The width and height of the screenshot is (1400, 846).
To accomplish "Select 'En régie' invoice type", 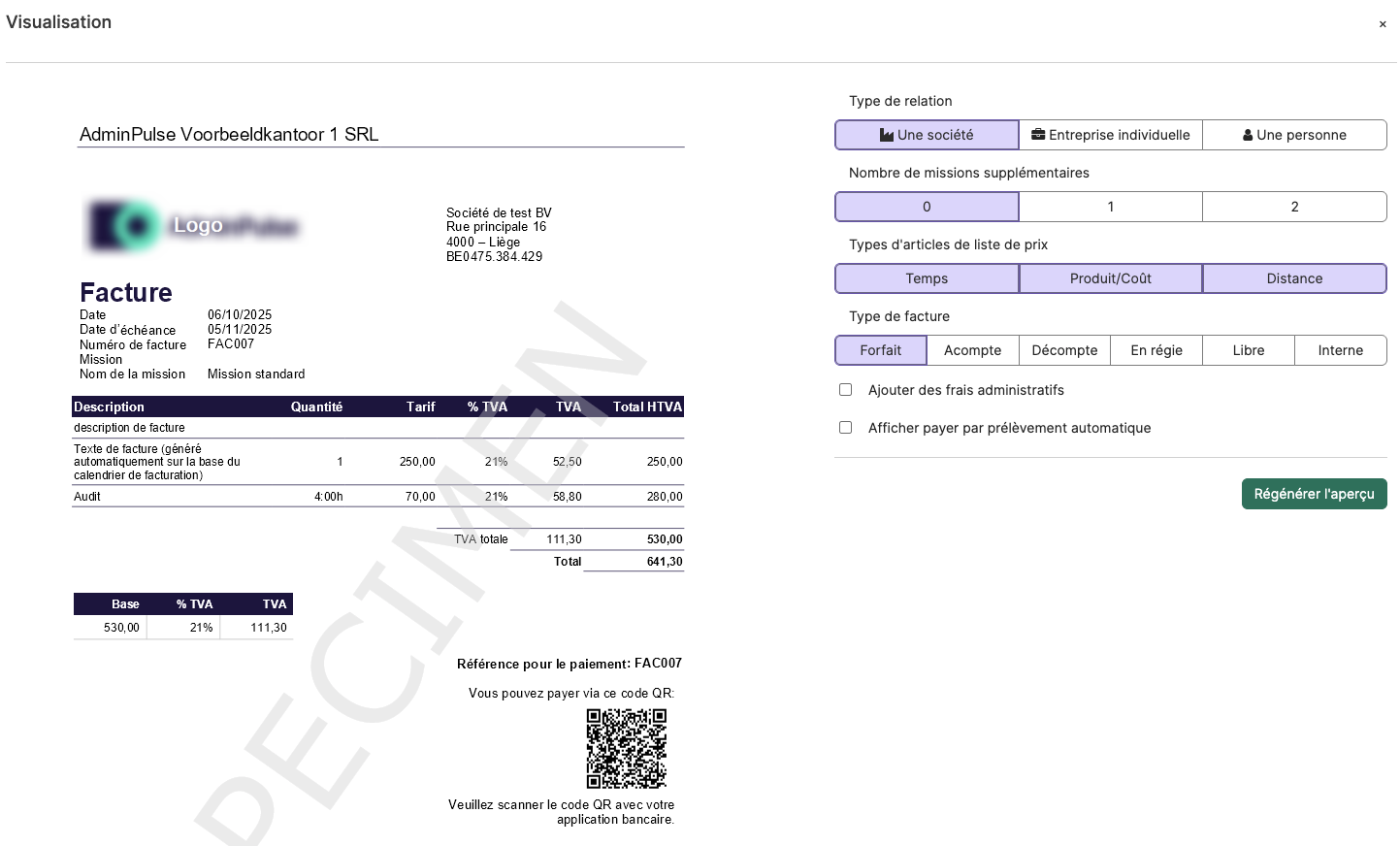I will [1156, 350].
